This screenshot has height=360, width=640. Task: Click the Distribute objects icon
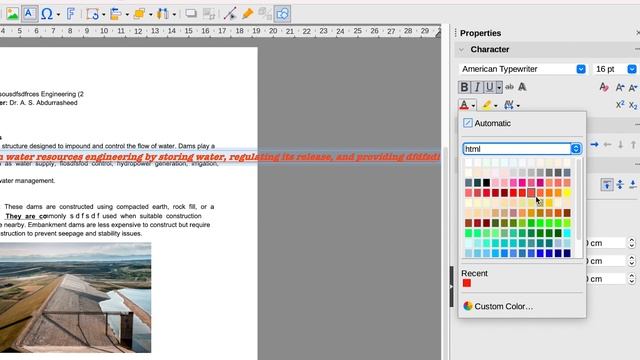click(x=163, y=14)
